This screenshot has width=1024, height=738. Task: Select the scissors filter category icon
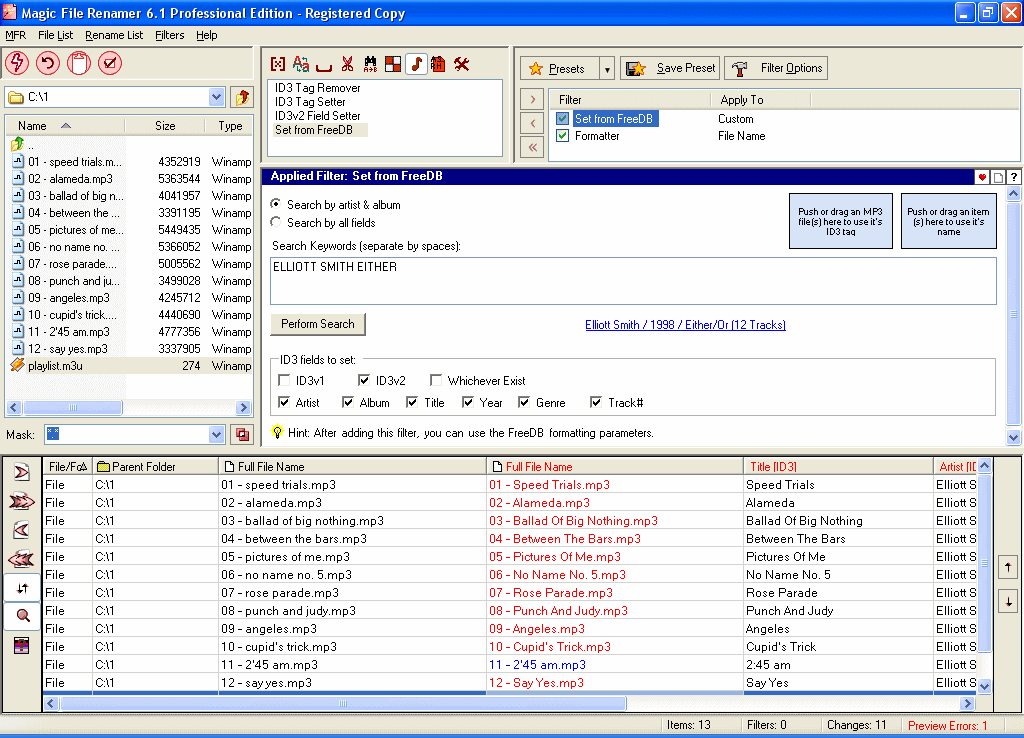(347, 65)
